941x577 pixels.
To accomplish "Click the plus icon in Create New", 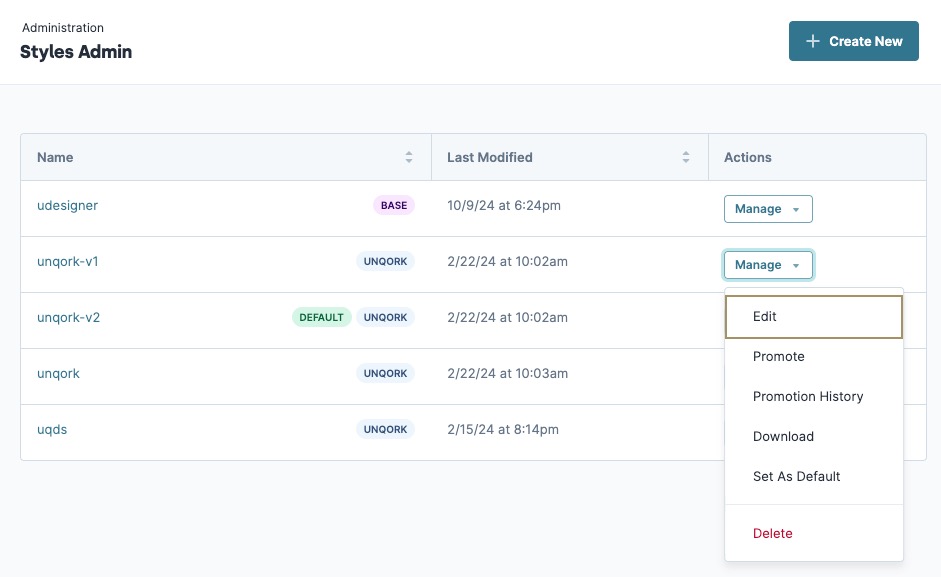I will (813, 41).
